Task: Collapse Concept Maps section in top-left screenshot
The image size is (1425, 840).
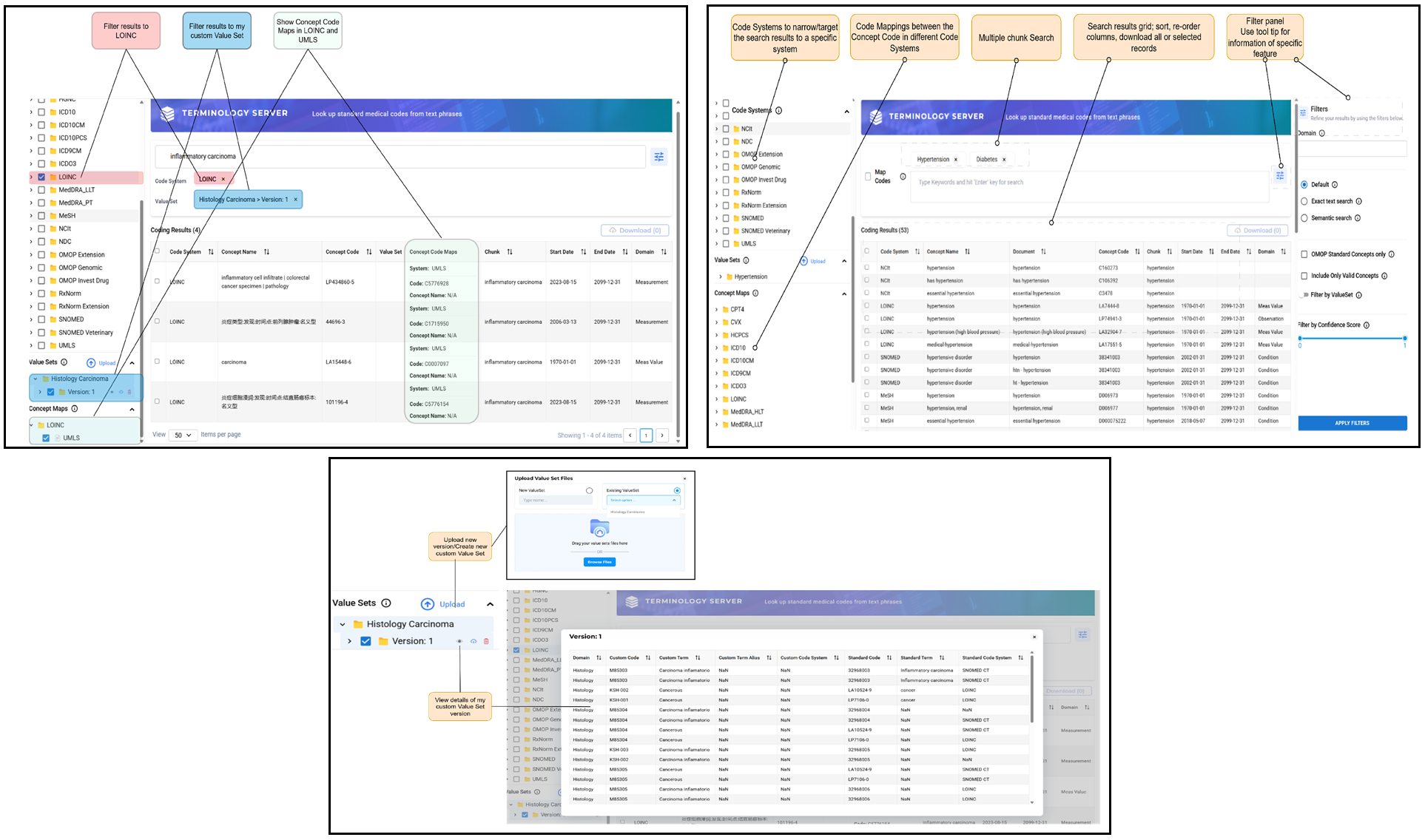Action: click(132, 409)
